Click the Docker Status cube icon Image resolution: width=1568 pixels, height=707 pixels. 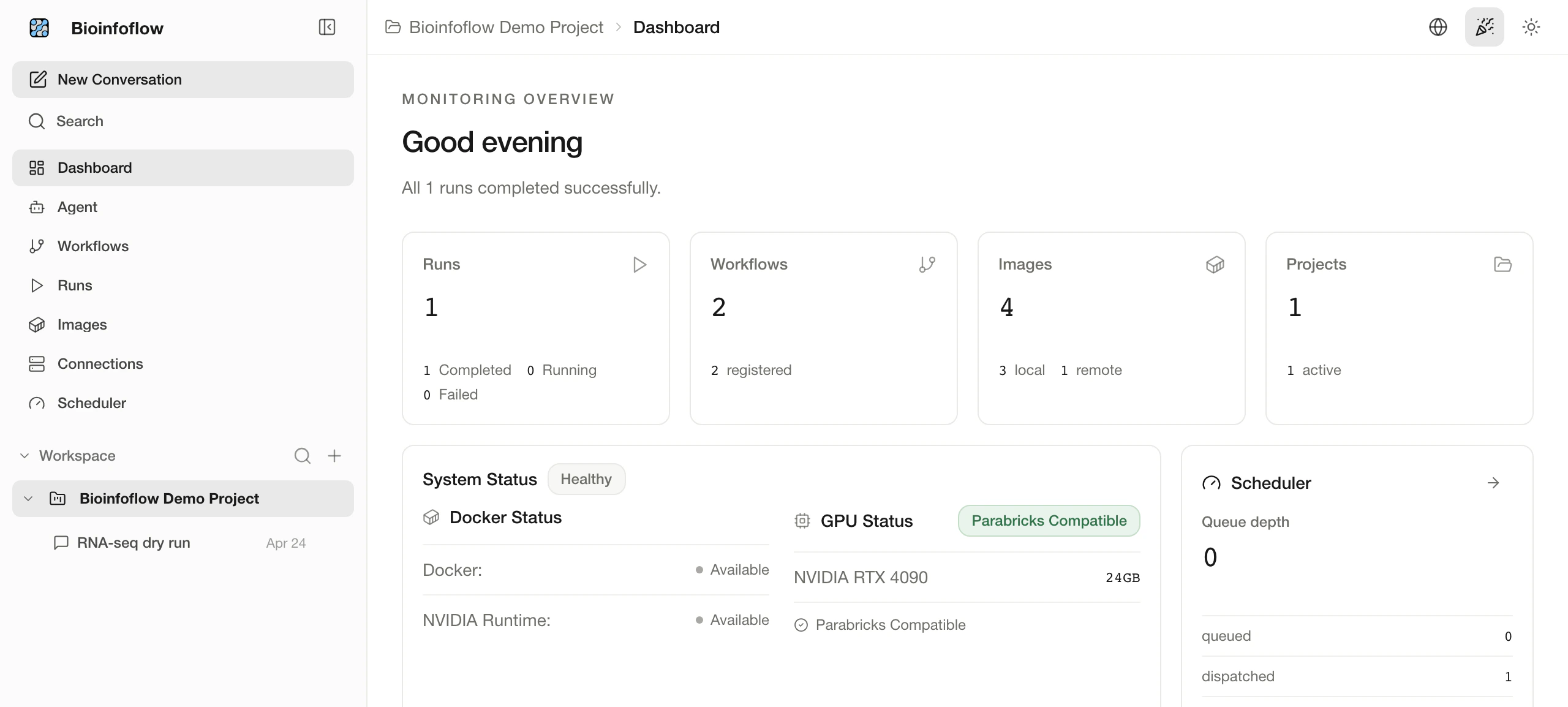coord(431,518)
